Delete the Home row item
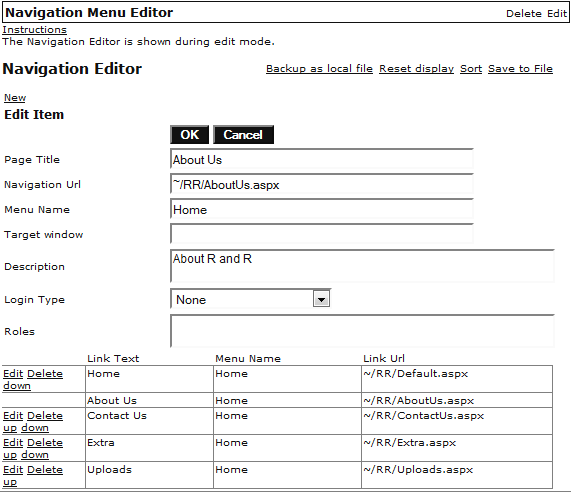The width and height of the screenshot is (571, 493). point(45,374)
